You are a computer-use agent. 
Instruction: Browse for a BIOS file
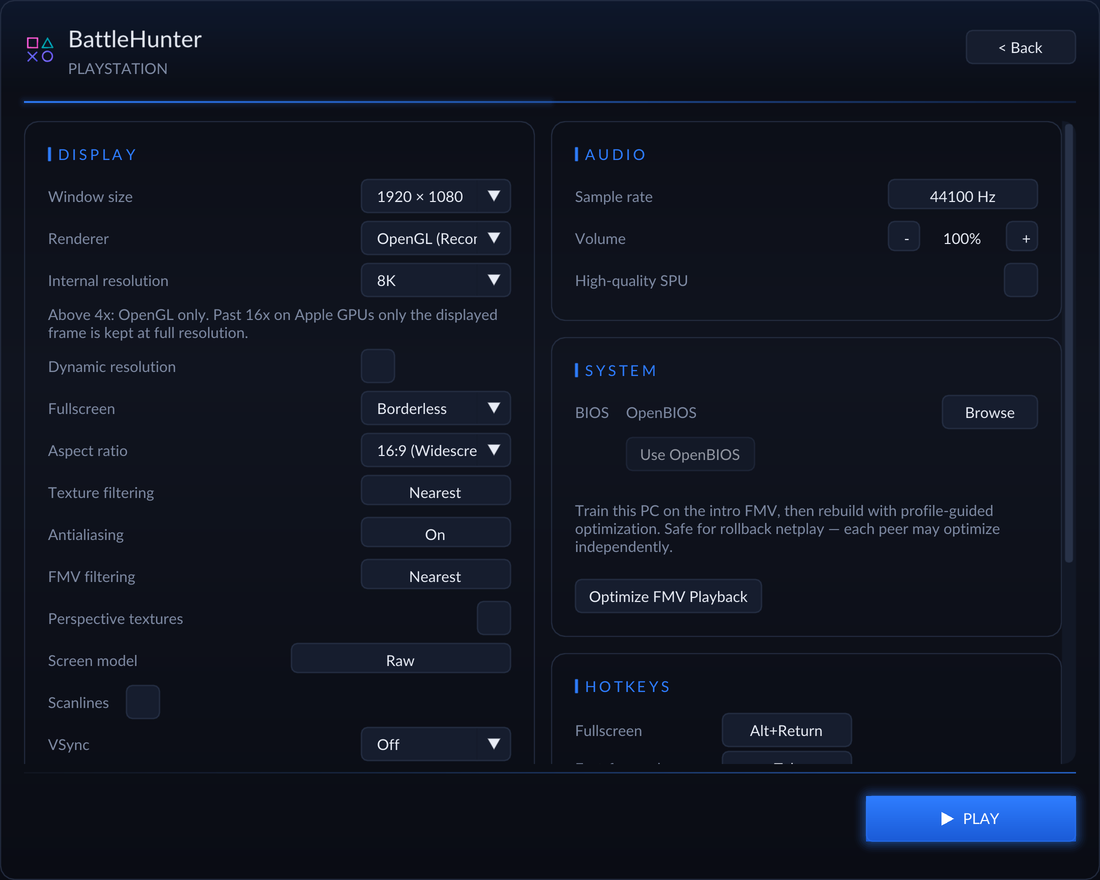[990, 413]
